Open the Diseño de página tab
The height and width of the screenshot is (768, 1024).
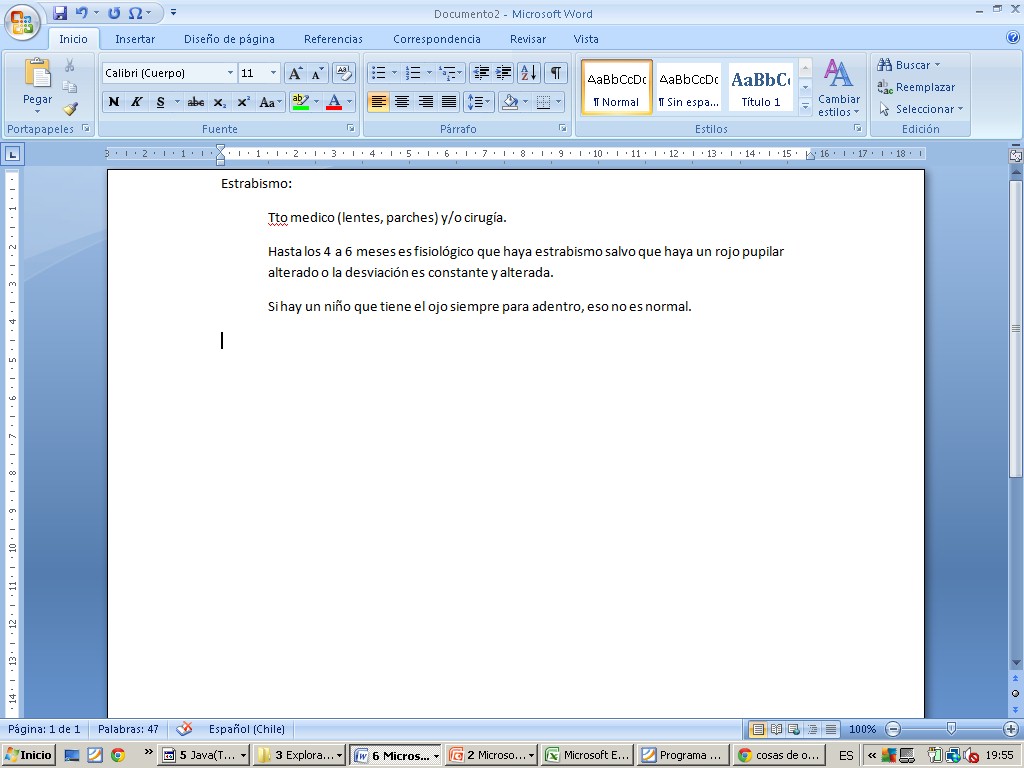click(x=229, y=39)
